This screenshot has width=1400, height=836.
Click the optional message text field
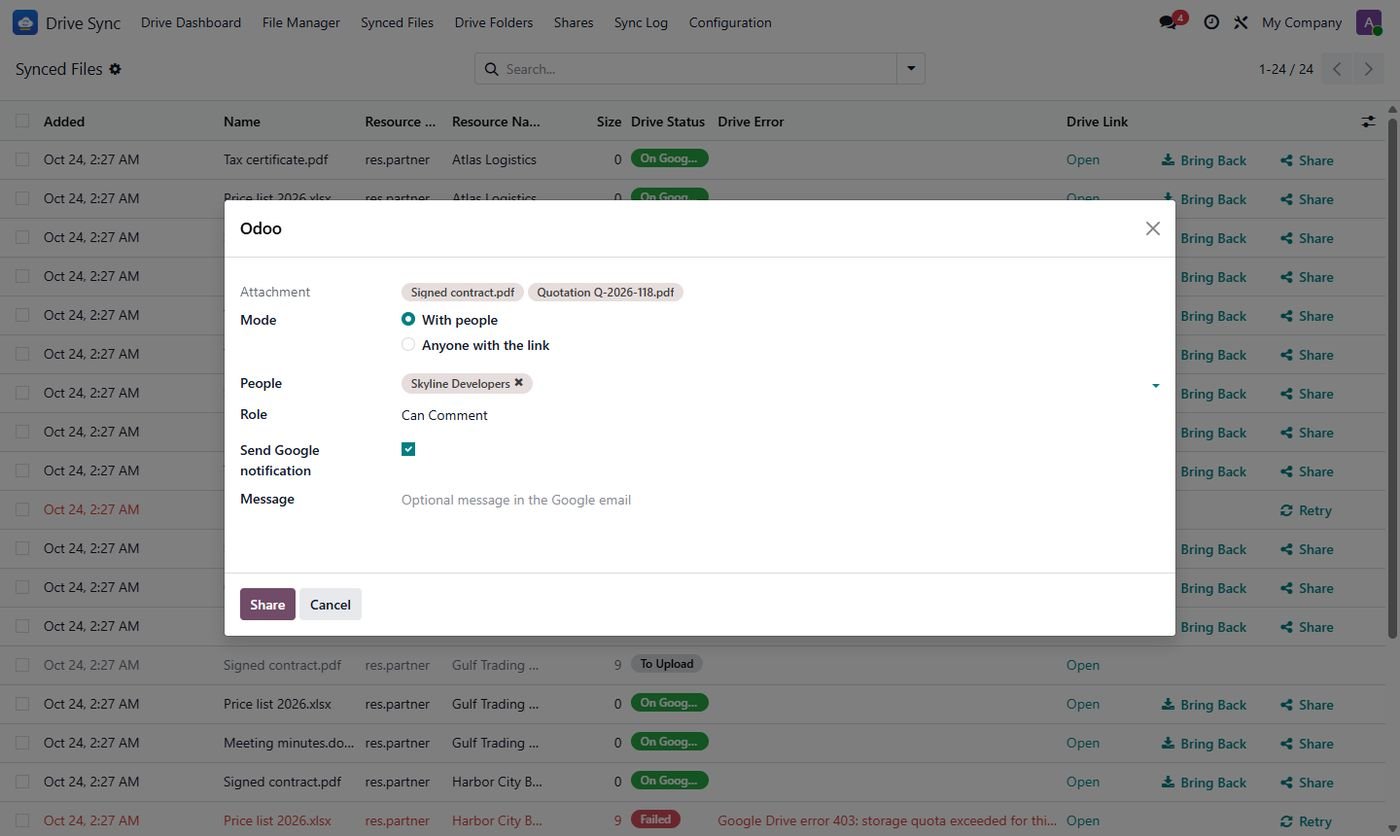click(780, 500)
